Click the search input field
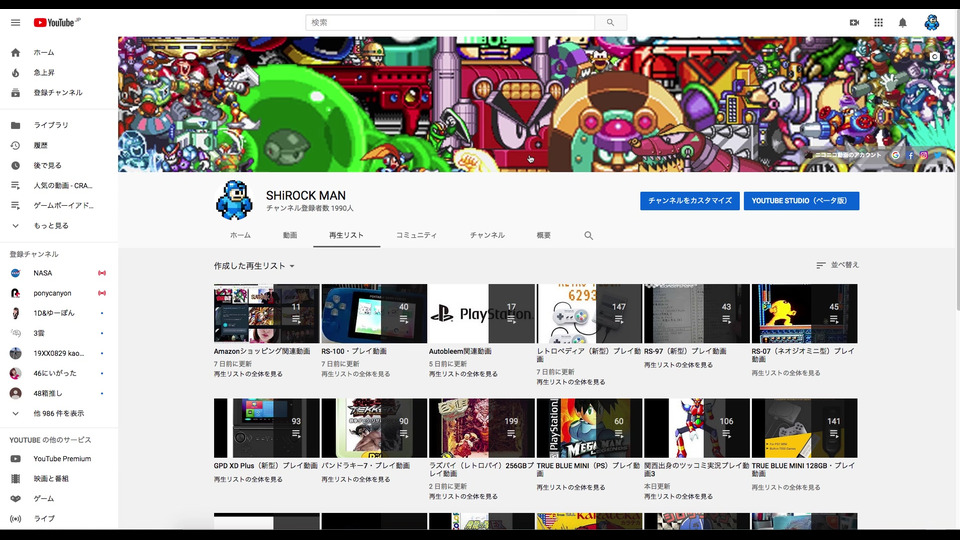This screenshot has width=960, height=540. pyautogui.click(x=450, y=23)
